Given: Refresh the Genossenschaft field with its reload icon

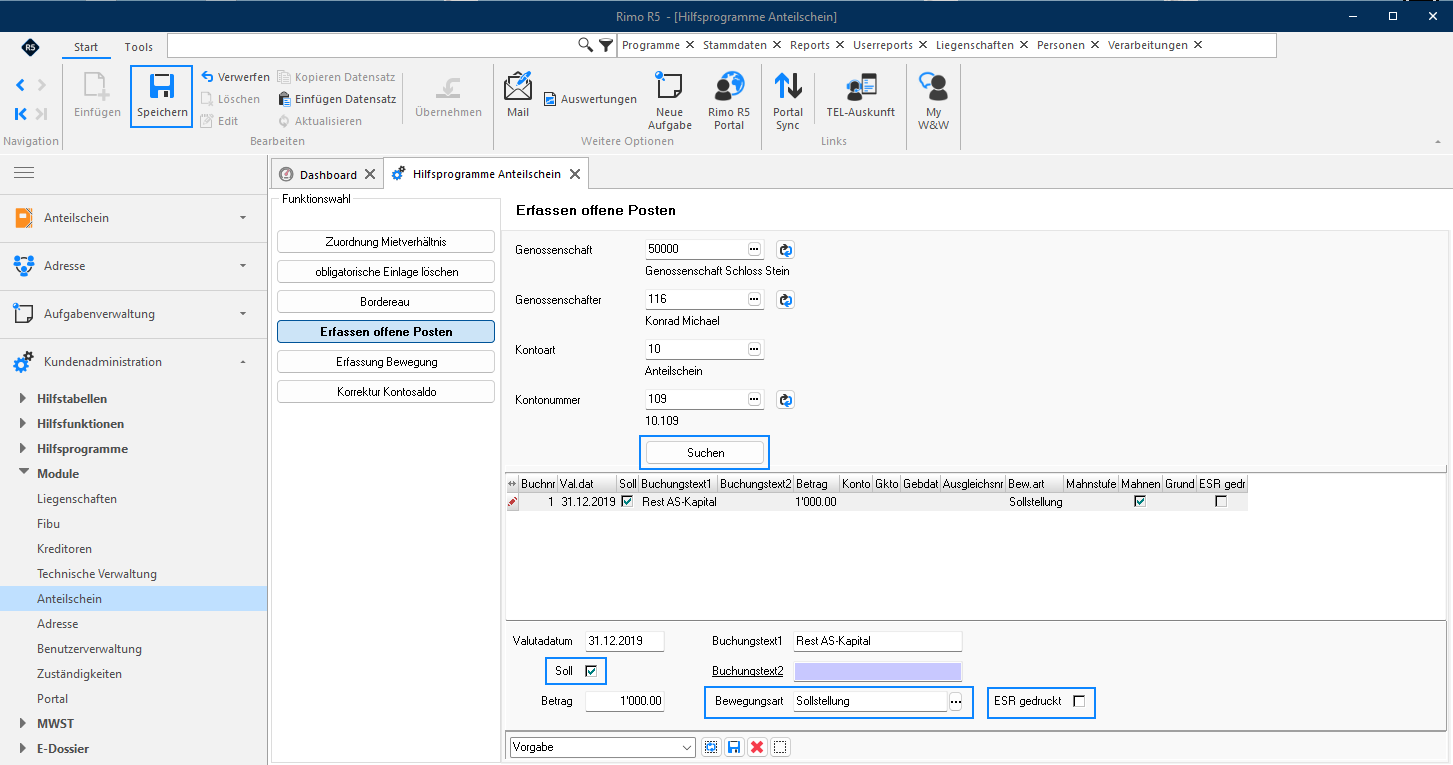Looking at the screenshot, I should tap(786, 249).
